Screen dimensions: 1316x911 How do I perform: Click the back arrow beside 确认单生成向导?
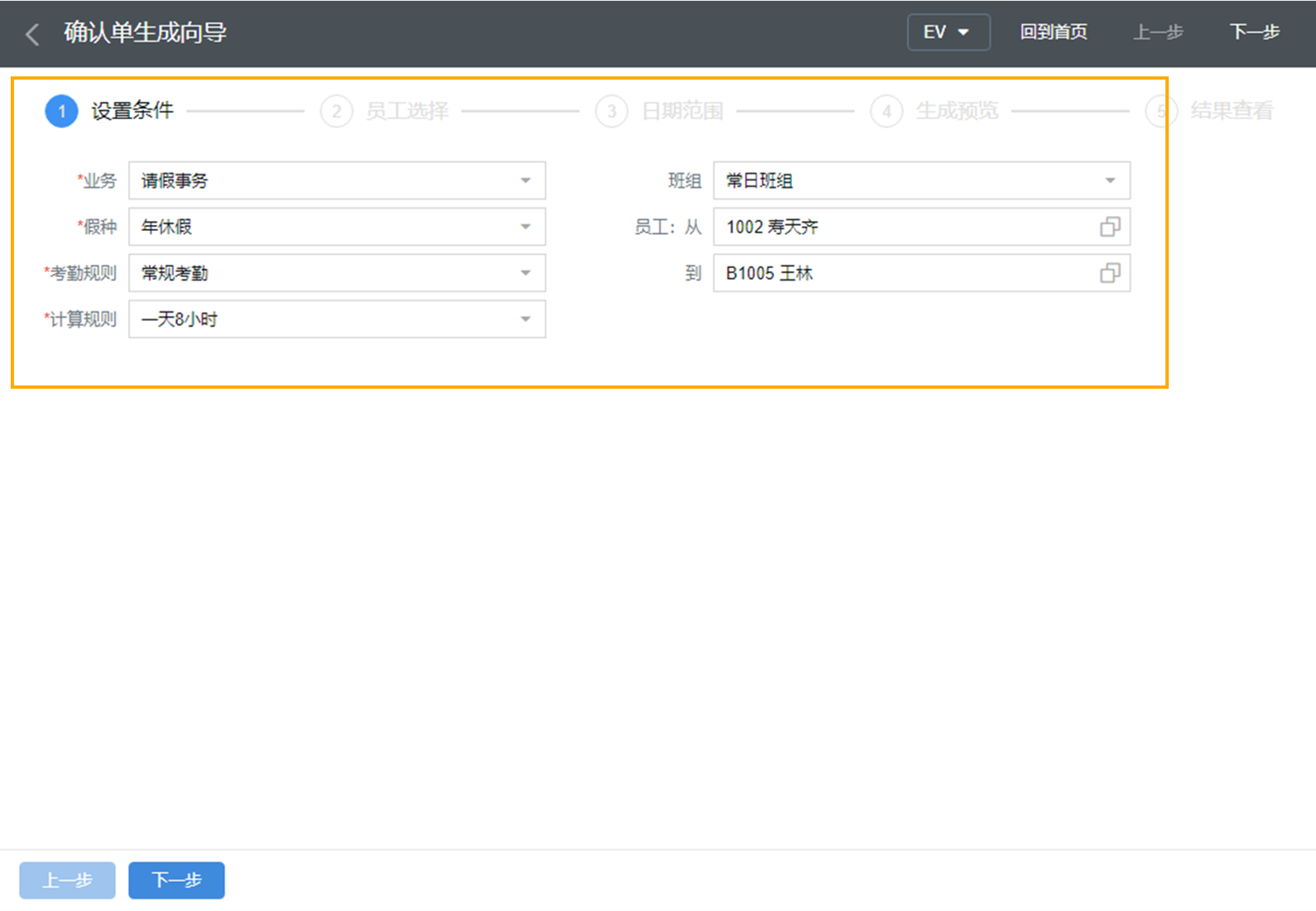click(32, 34)
